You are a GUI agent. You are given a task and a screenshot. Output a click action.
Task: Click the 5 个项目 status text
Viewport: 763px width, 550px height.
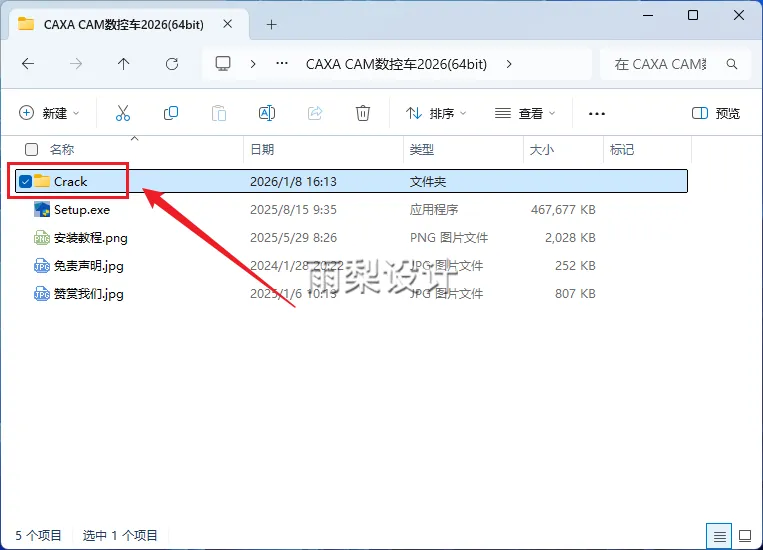(x=38, y=535)
